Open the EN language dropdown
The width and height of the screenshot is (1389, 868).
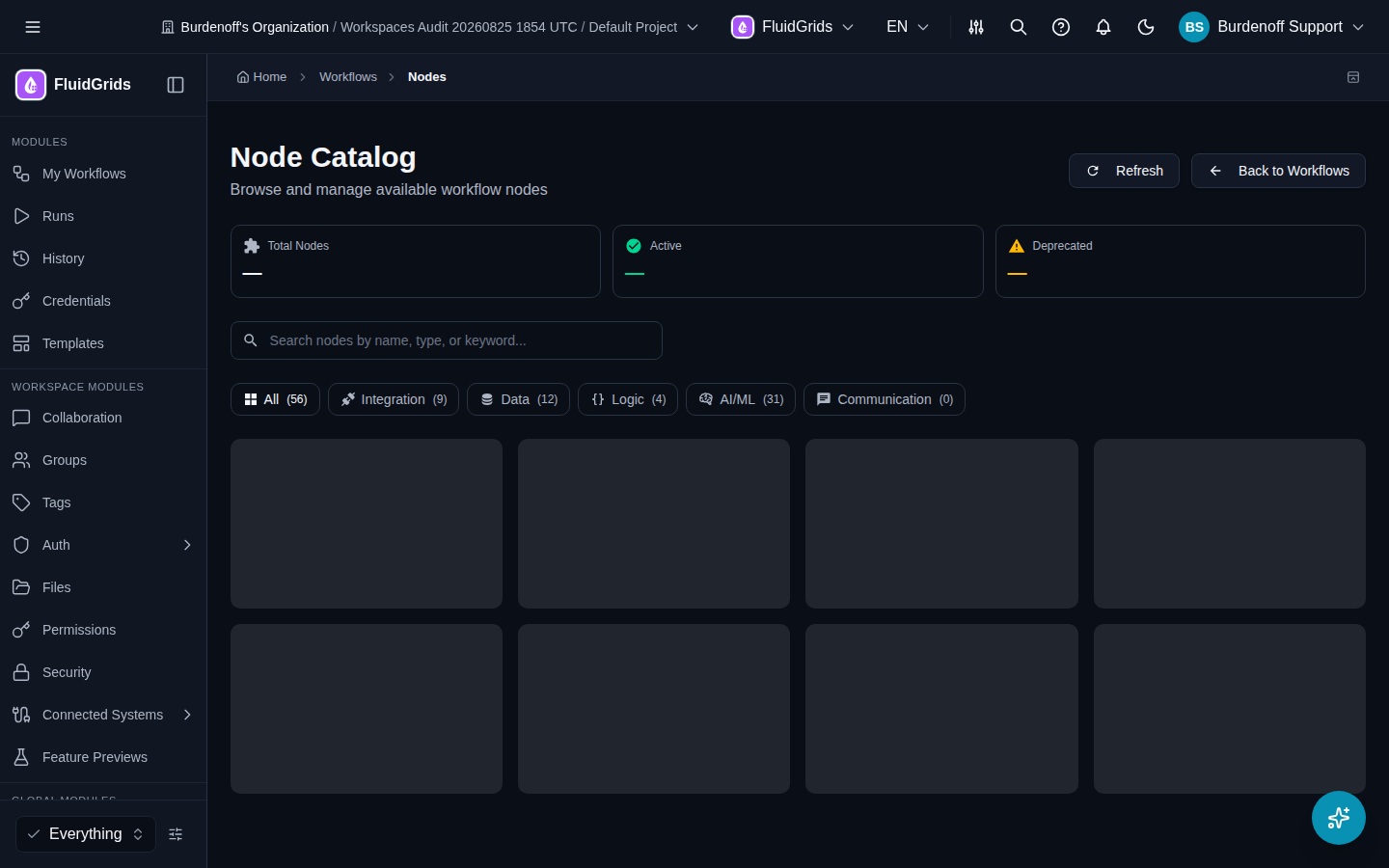(908, 27)
